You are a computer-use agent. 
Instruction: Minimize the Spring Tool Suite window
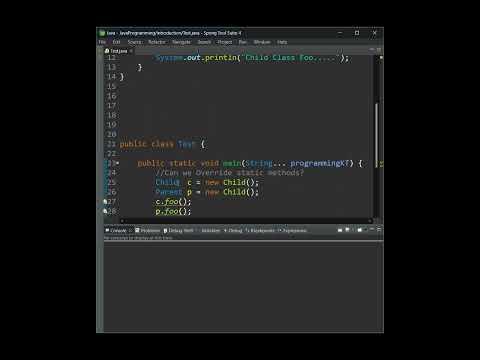(340, 33)
